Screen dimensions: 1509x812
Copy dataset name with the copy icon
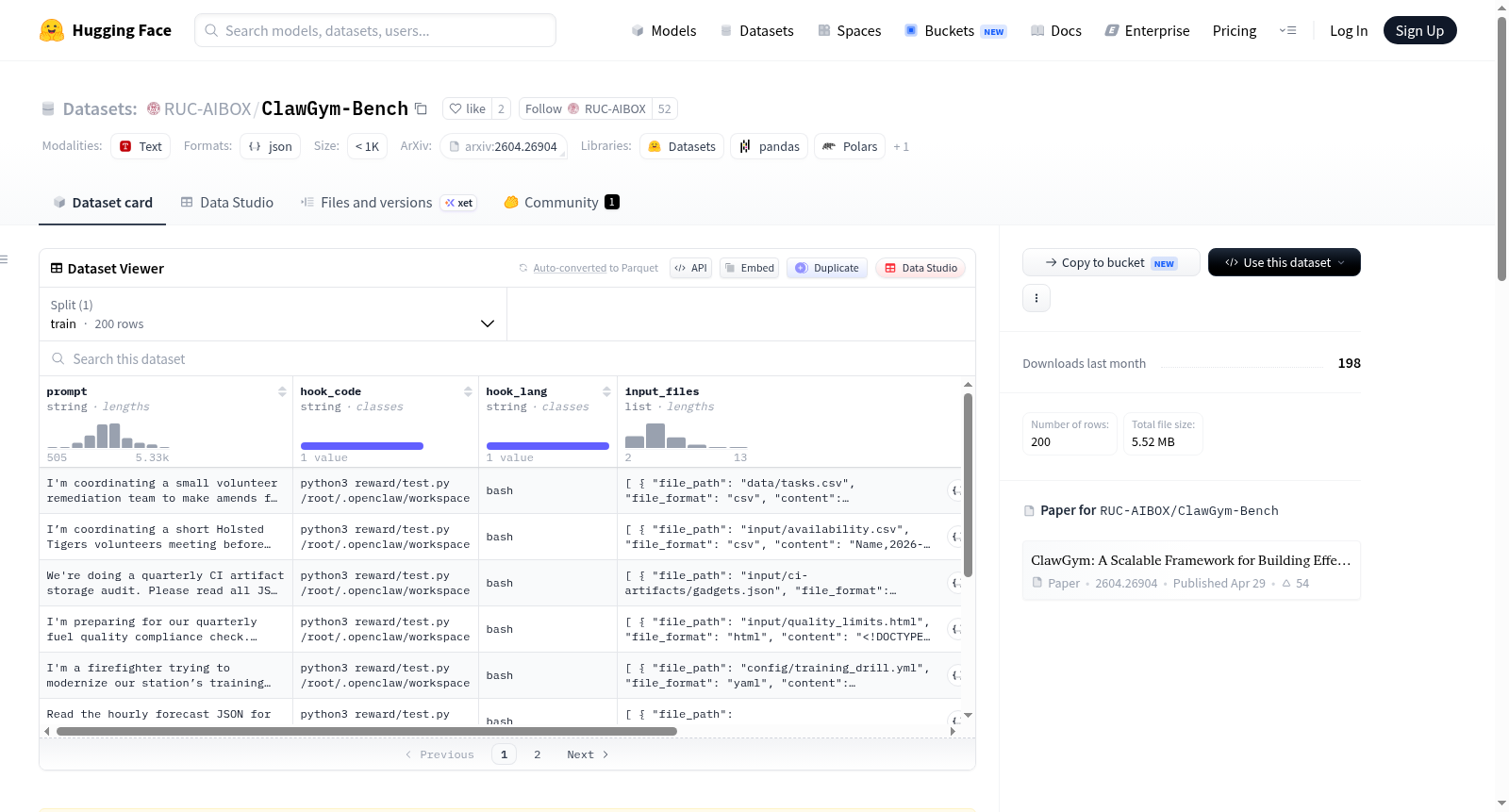click(x=421, y=108)
